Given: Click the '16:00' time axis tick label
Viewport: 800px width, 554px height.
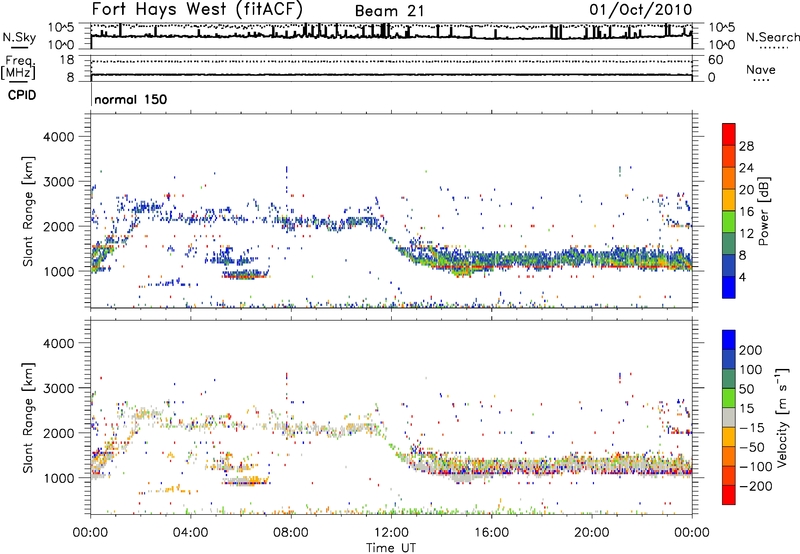Looking at the screenshot, I should tap(492, 533).
